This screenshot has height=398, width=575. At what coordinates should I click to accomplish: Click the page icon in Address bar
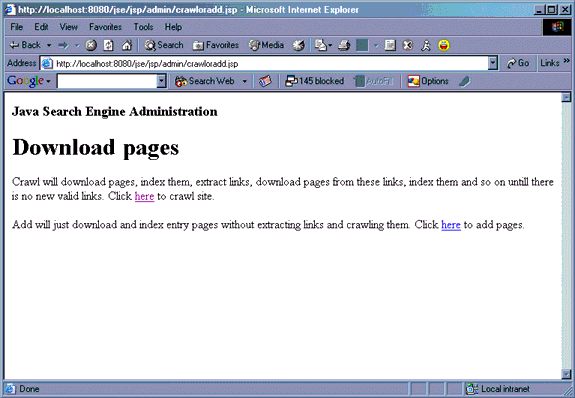[47, 63]
